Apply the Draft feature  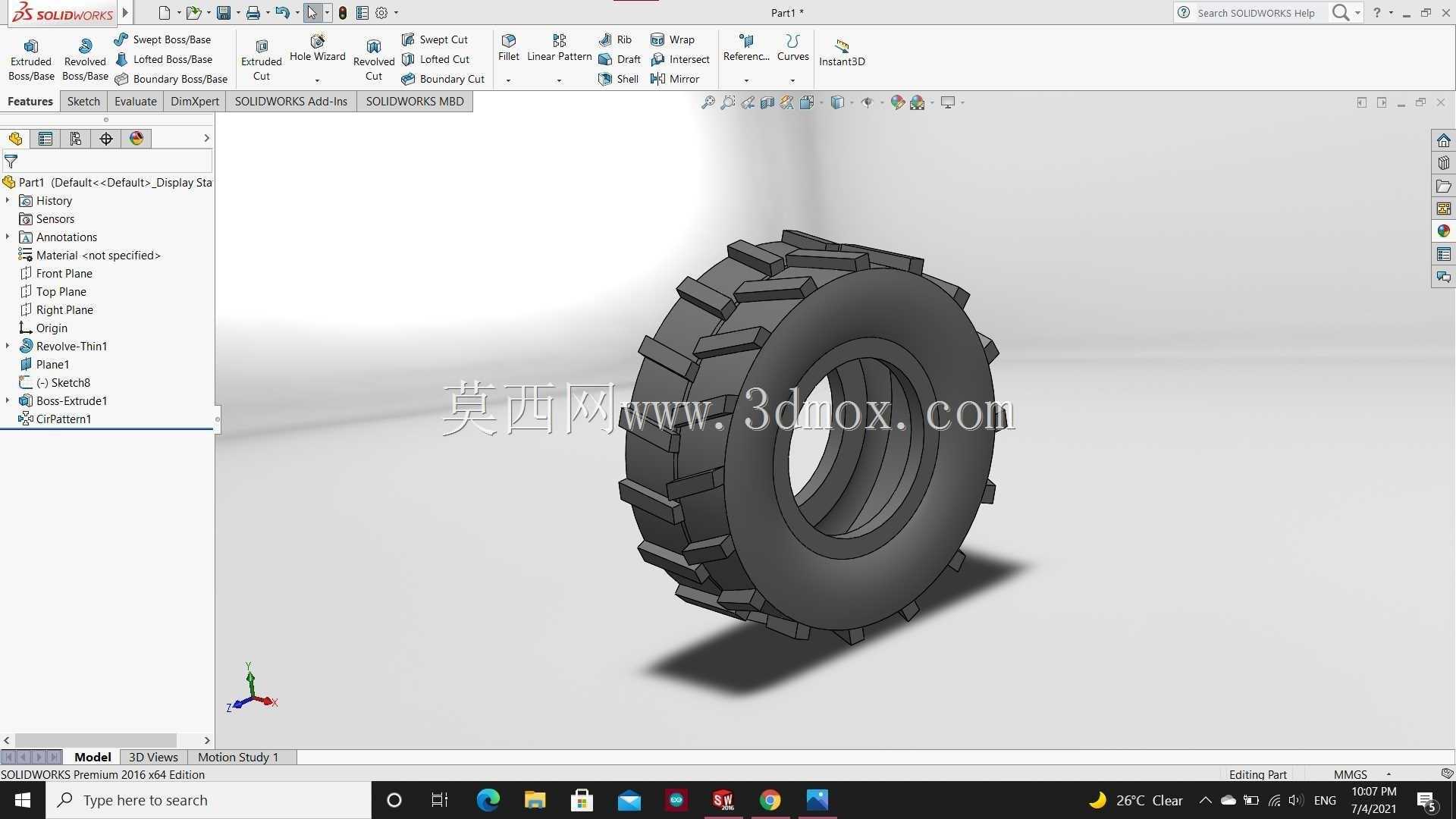pos(620,59)
